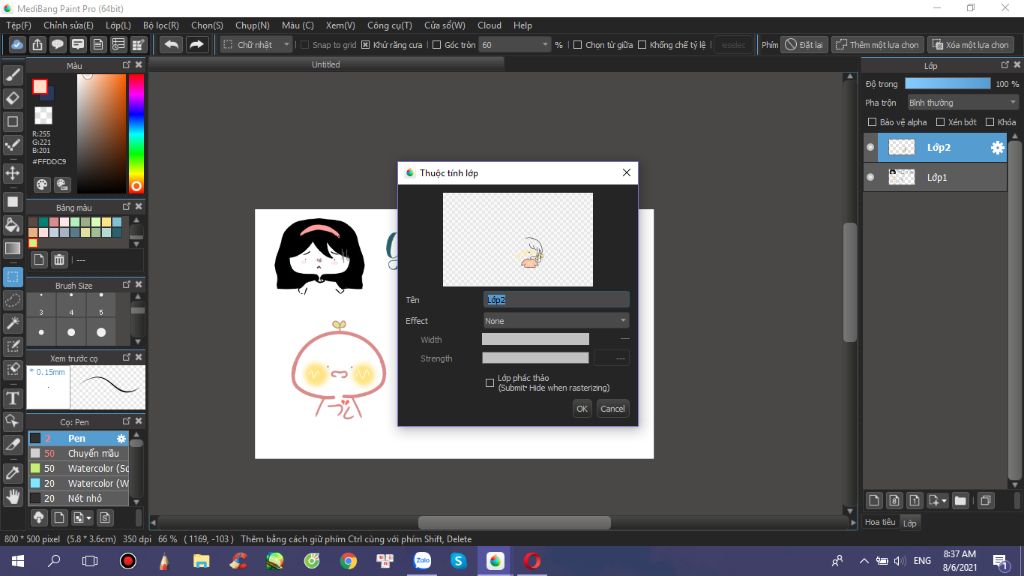The height and width of the screenshot is (576, 1024).
Task: Click Thêm một lựa chọn button
Action: (878, 44)
